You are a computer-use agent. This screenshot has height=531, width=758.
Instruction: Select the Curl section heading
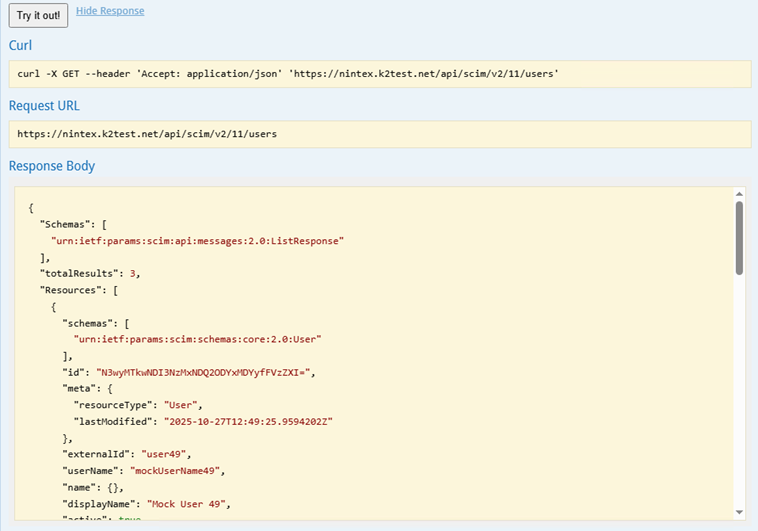click(x=21, y=45)
